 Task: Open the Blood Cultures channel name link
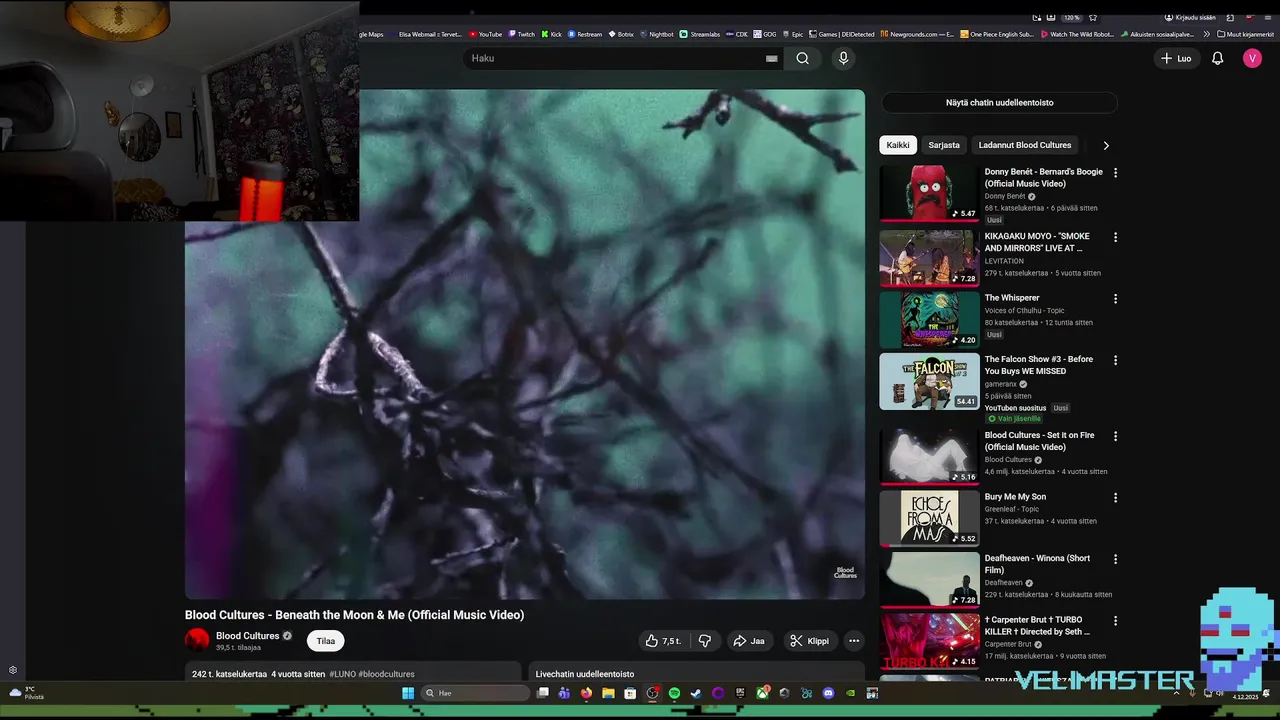tap(248, 636)
